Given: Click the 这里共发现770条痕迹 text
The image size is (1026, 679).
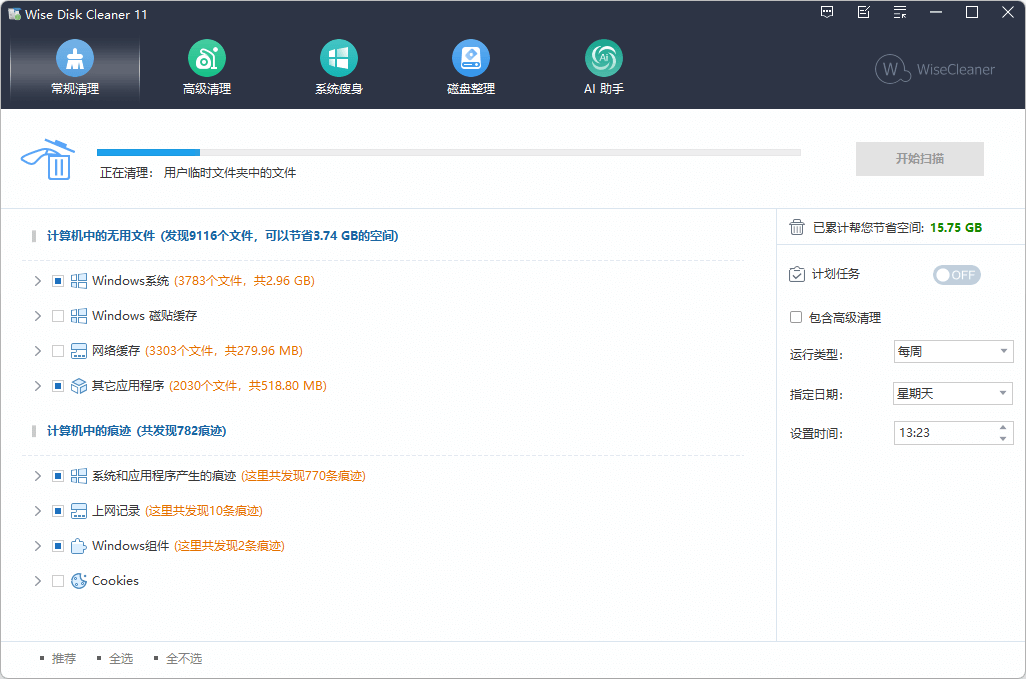Looking at the screenshot, I should pos(303,476).
